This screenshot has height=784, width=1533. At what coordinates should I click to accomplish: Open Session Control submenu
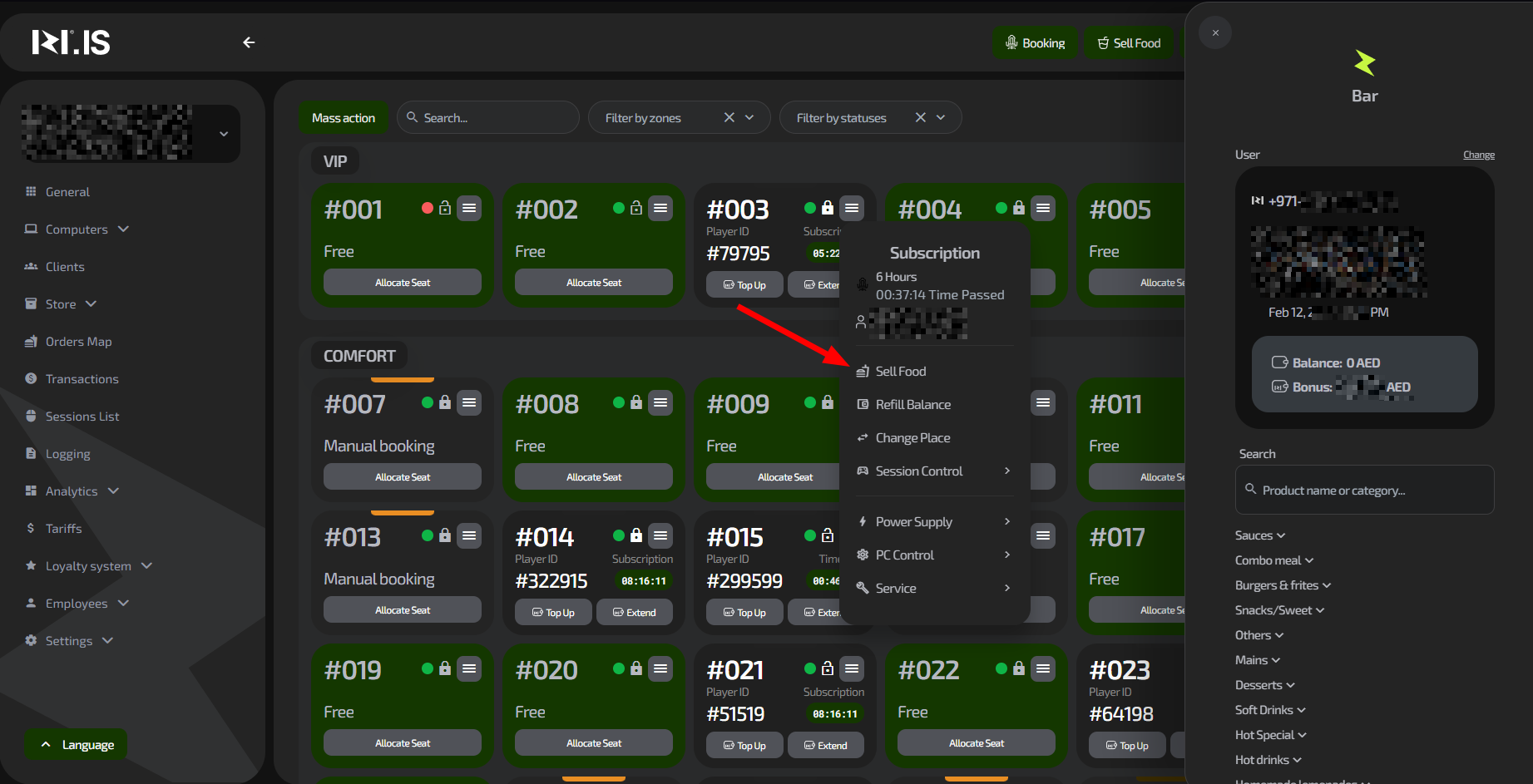tap(919, 471)
